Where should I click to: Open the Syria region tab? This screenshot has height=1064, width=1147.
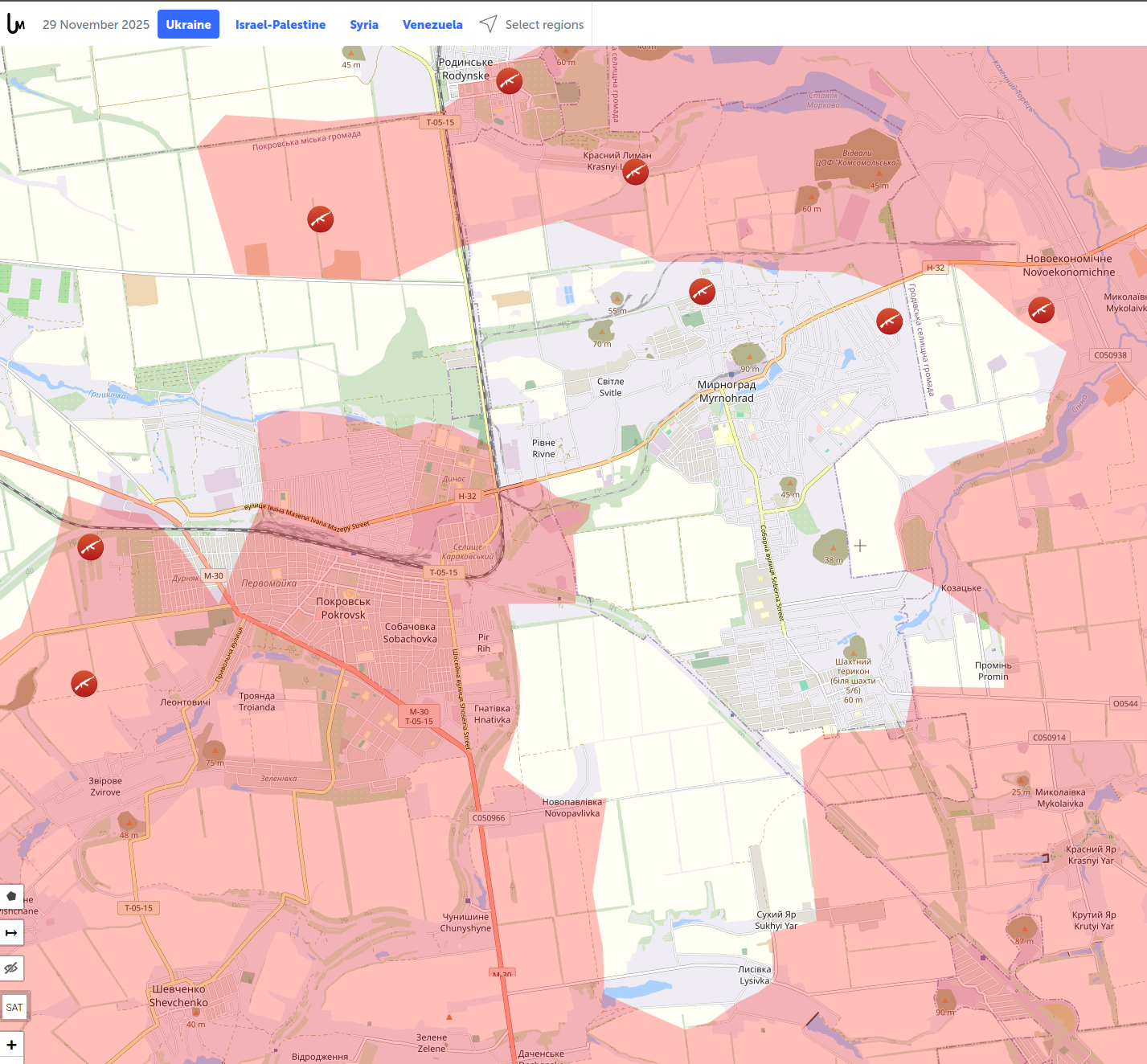(x=364, y=24)
